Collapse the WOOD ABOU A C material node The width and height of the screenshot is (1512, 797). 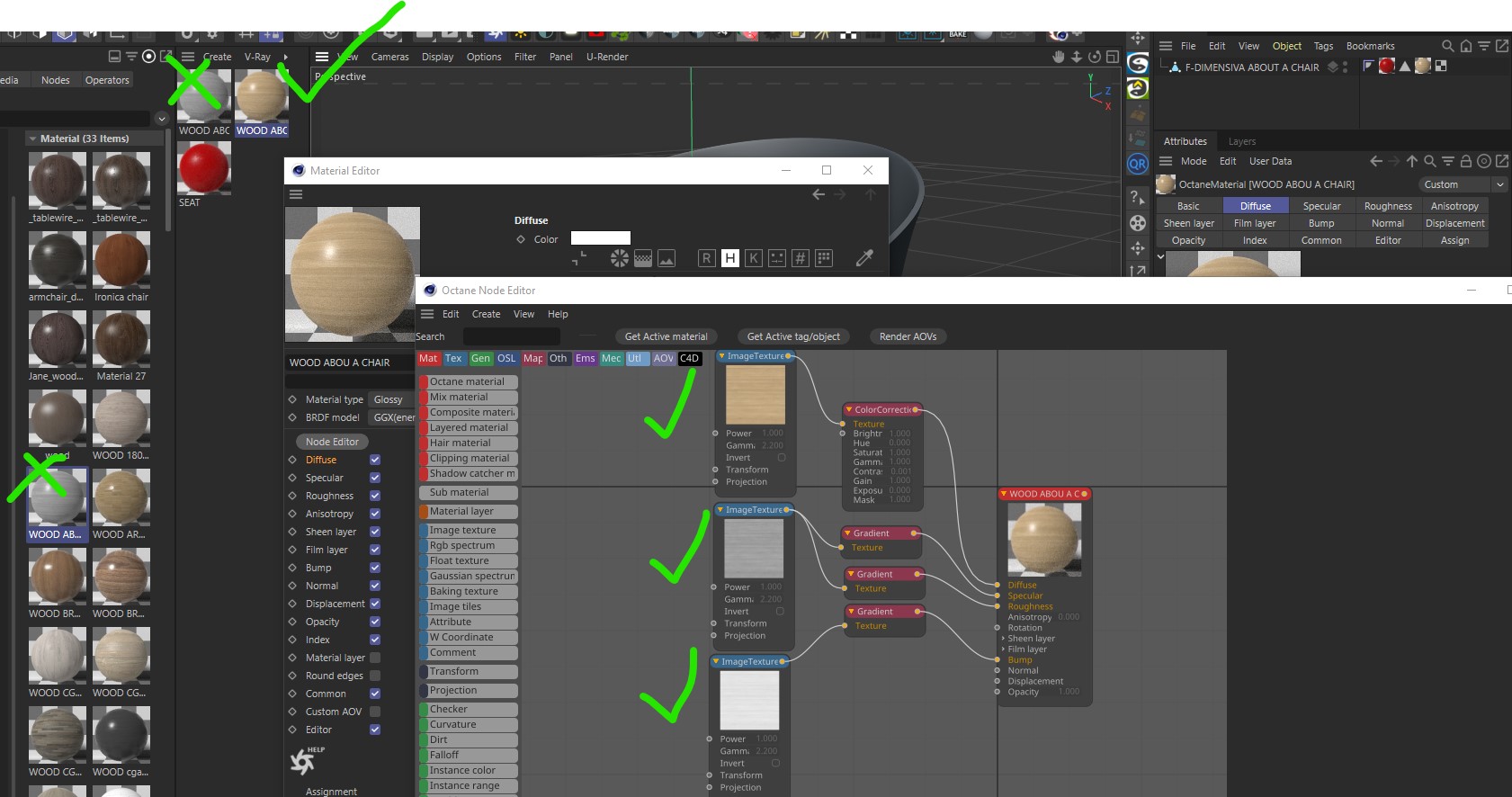click(1003, 494)
